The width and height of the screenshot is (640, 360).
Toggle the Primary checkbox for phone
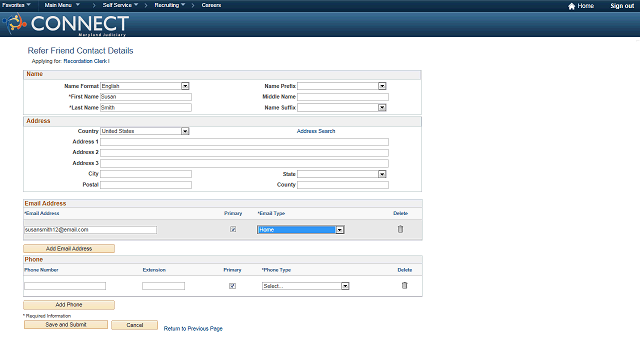[x=232, y=286]
